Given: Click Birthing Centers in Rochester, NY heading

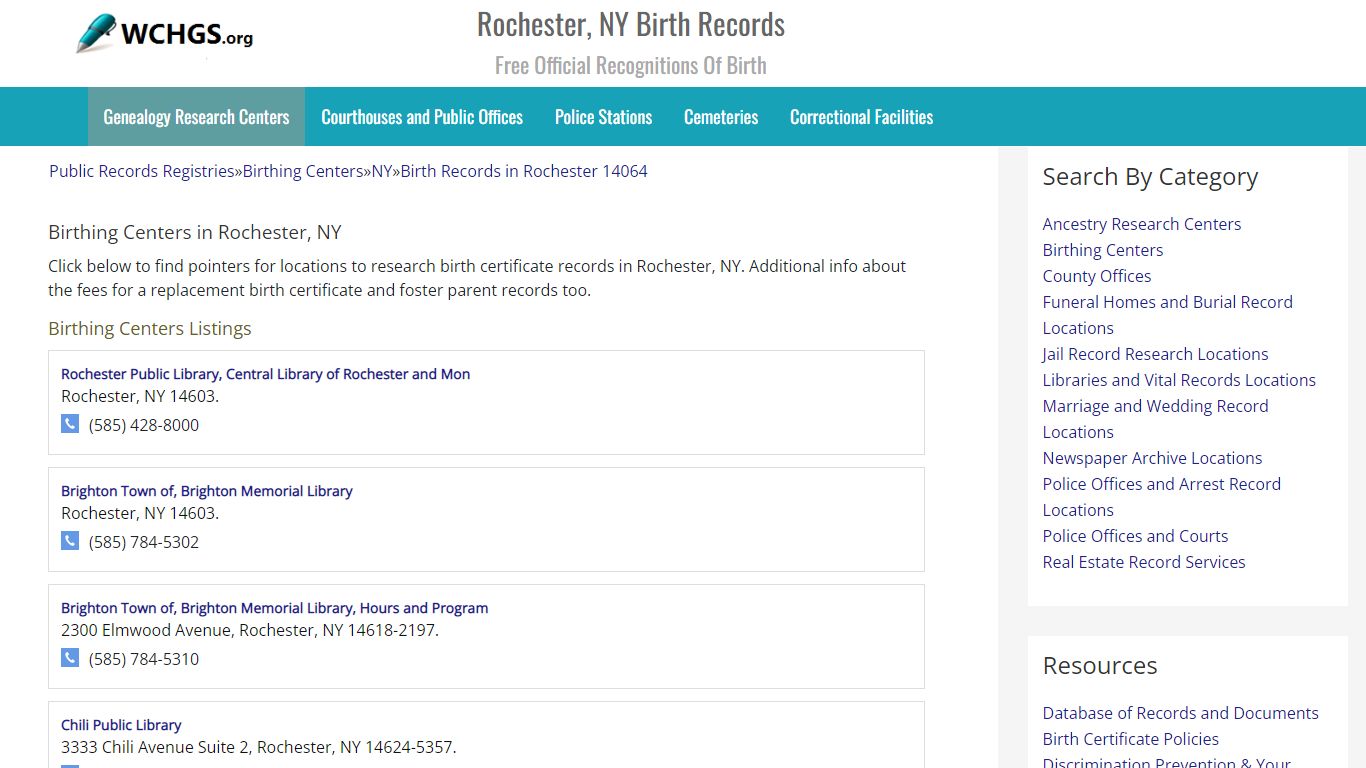Looking at the screenshot, I should (195, 233).
